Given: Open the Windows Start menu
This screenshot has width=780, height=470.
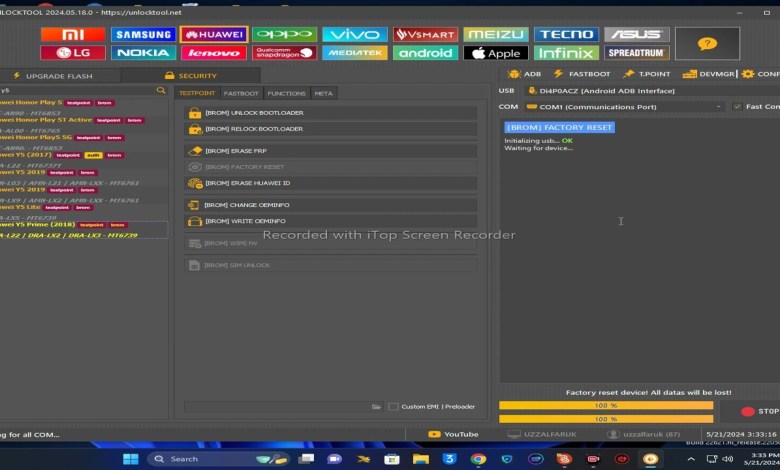Looking at the screenshot, I should (130, 459).
